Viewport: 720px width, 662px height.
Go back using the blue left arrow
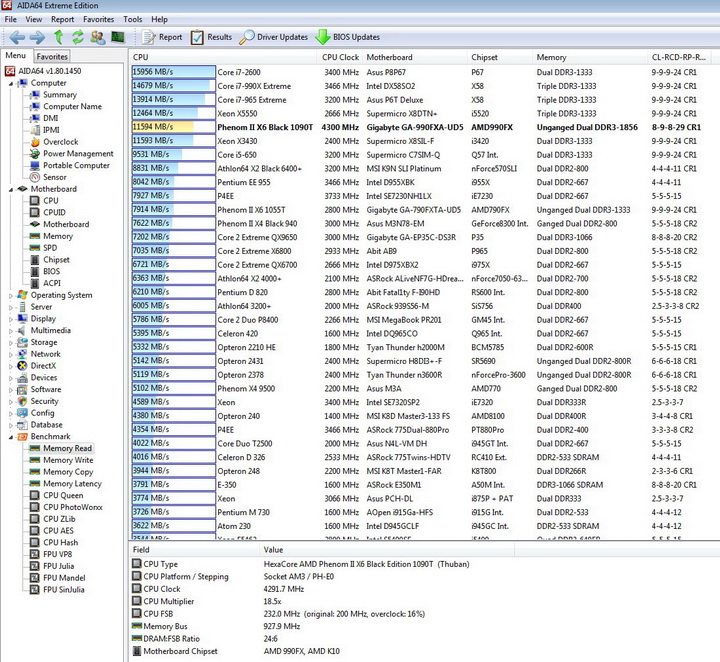click(16, 37)
